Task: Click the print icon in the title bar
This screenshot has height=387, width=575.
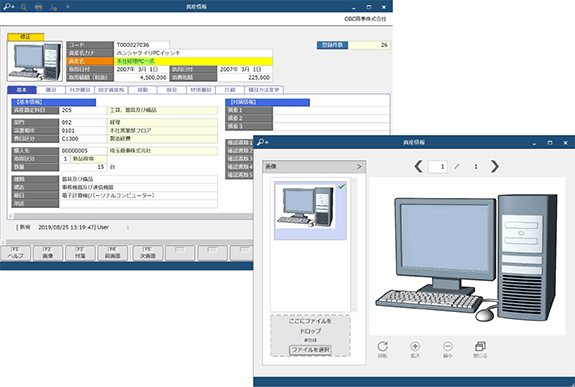Action: pos(38,7)
